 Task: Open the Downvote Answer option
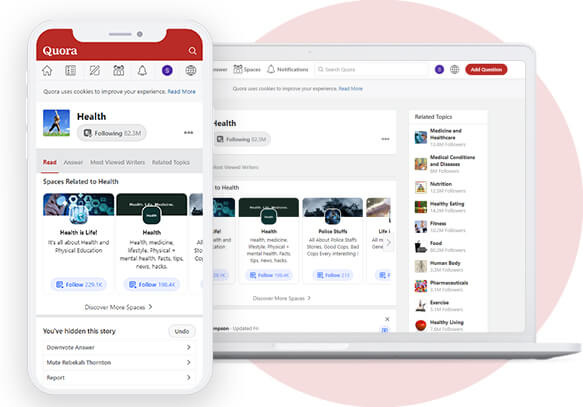pos(119,347)
